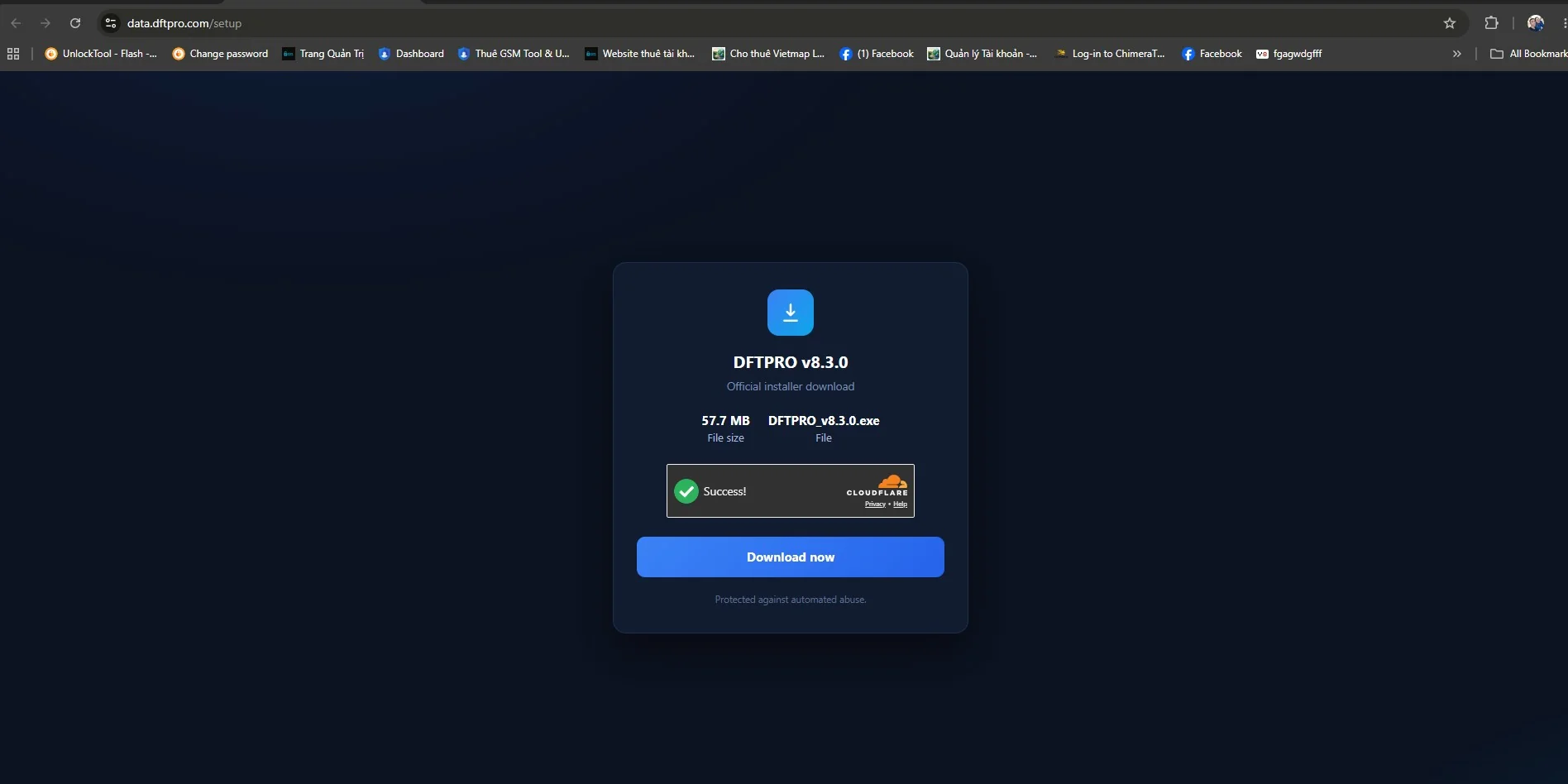Viewport: 1568px width, 784px height.
Task: Expand hidden bookmarks chevron
Action: pos(1457,54)
